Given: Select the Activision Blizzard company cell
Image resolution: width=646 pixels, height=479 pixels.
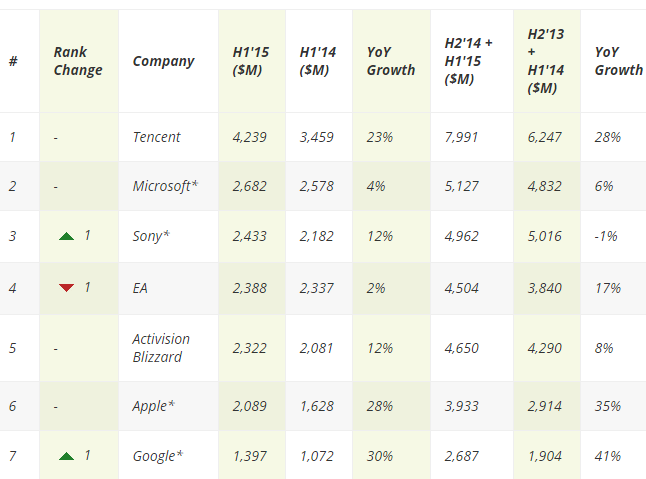Looking at the screenshot, I should [x=161, y=348].
